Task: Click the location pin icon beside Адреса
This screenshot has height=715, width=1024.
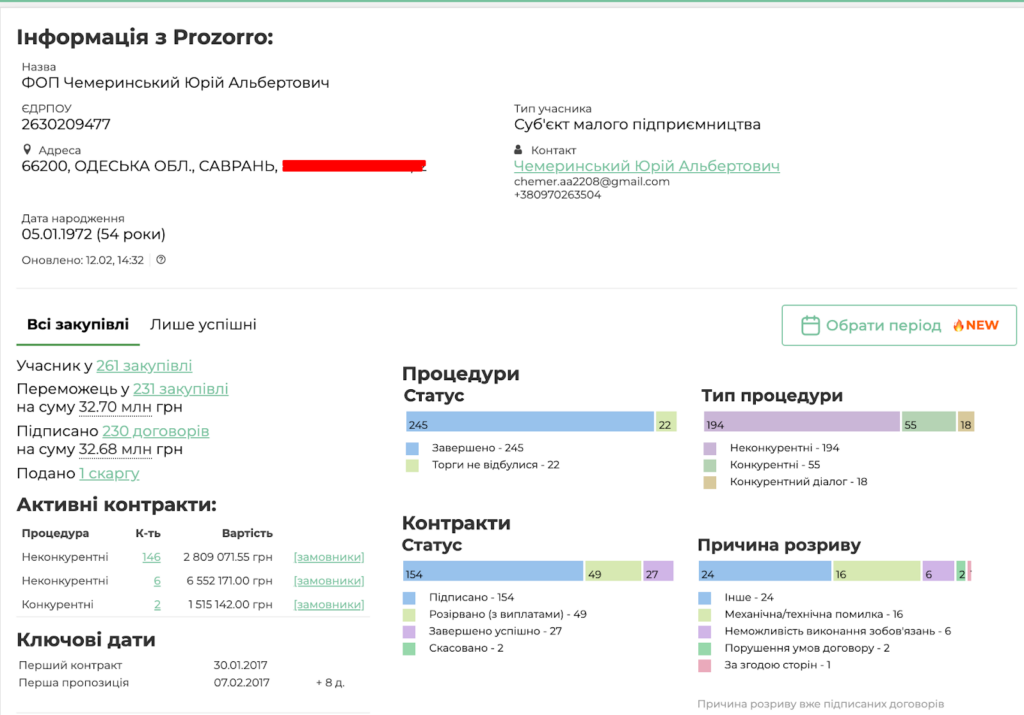Action: click(x=28, y=150)
